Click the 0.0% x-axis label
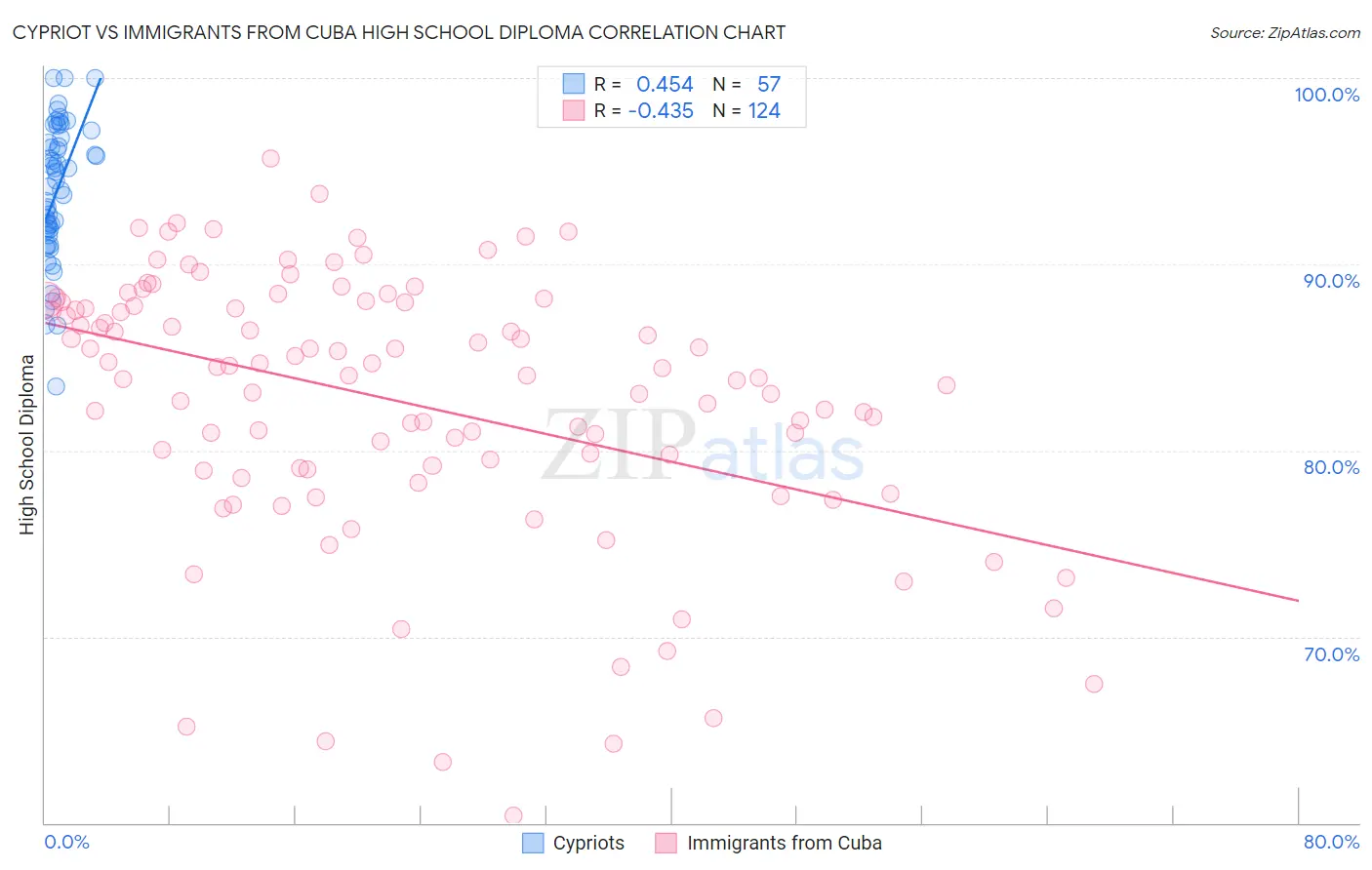This screenshot has width=1372, height=870. (x=66, y=842)
